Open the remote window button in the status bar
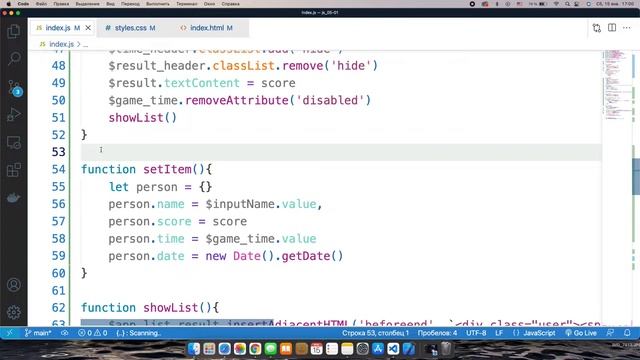This screenshot has height=360, width=640. 9,333
